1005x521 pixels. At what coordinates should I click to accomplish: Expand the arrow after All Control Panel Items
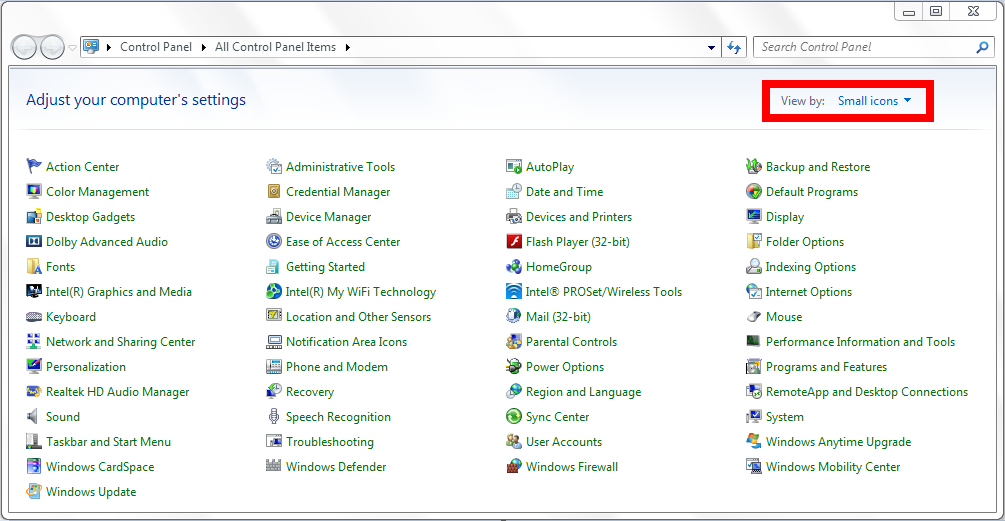[x=347, y=47]
